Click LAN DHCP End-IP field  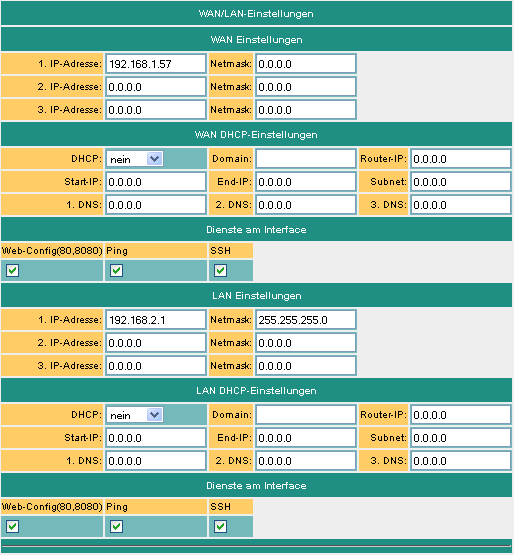(x=306, y=438)
